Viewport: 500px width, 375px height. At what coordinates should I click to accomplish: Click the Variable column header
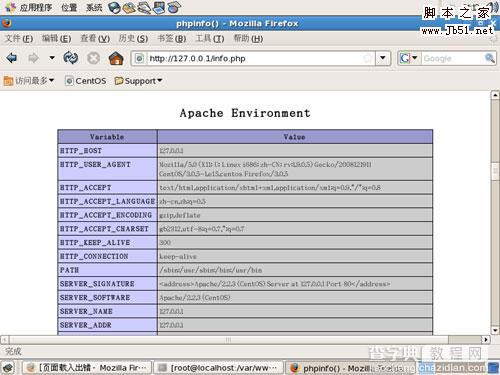pyautogui.click(x=107, y=137)
